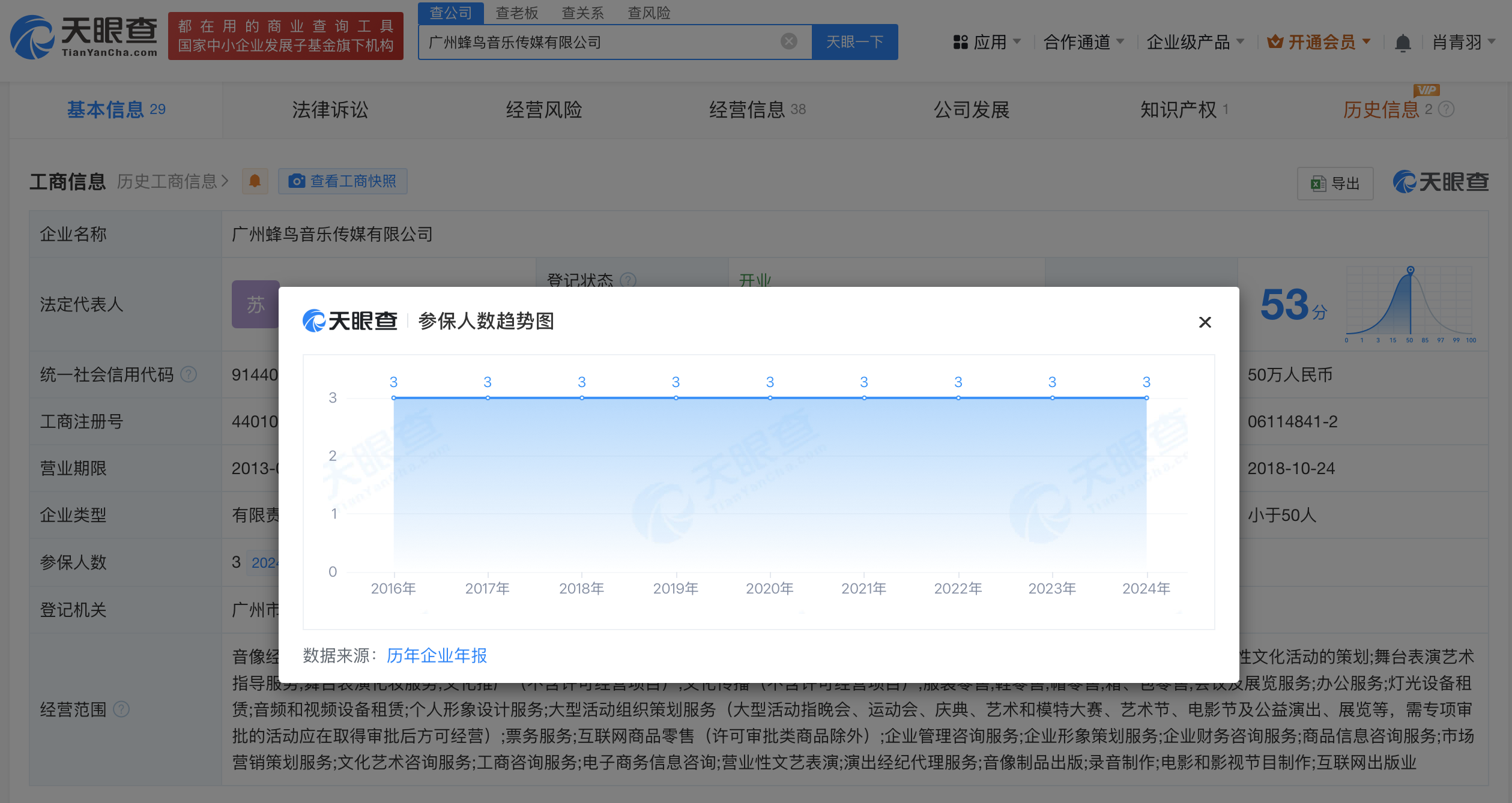
Task: Switch to the 查关系 search tab
Action: (582, 13)
